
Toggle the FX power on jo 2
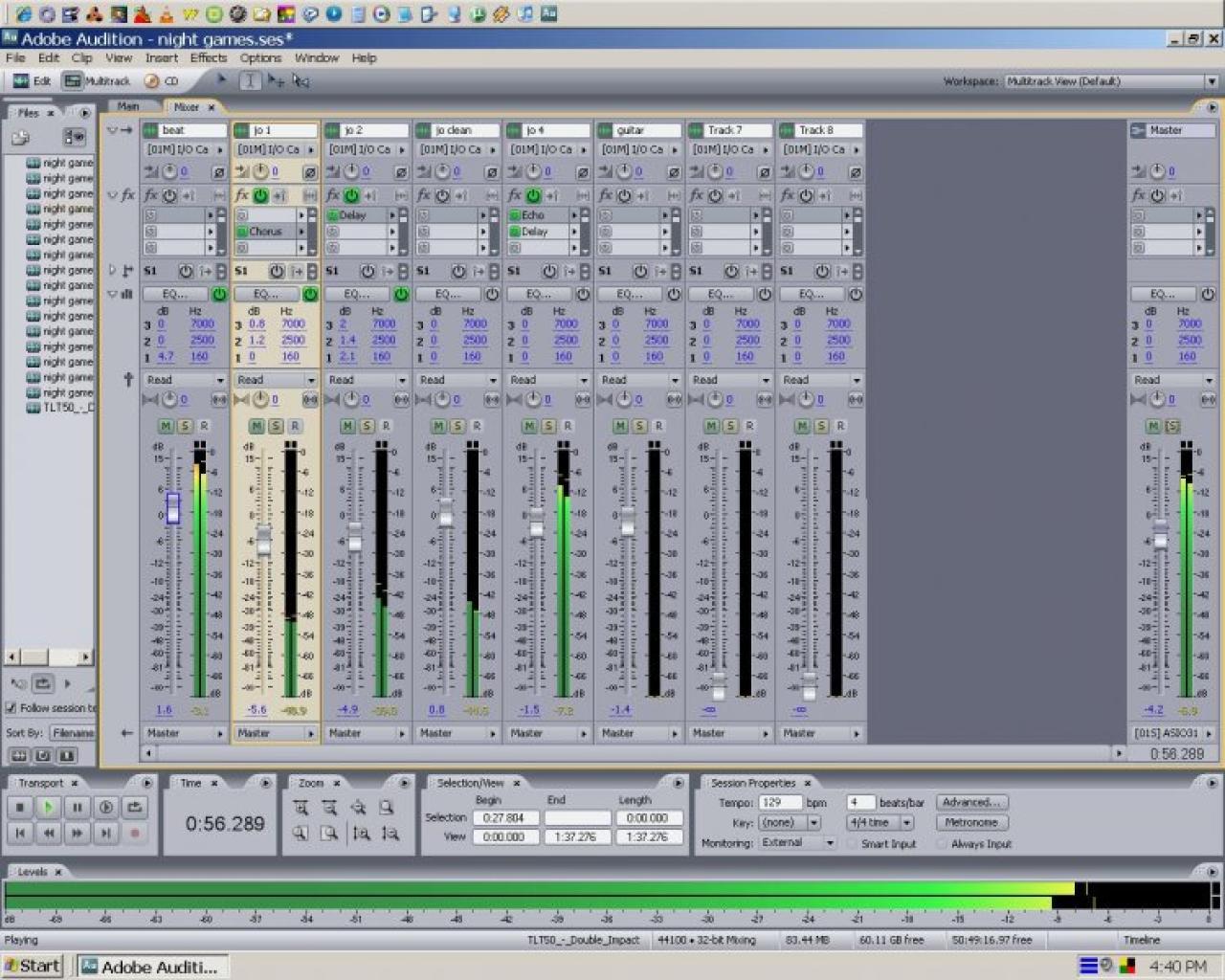[351, 195]
